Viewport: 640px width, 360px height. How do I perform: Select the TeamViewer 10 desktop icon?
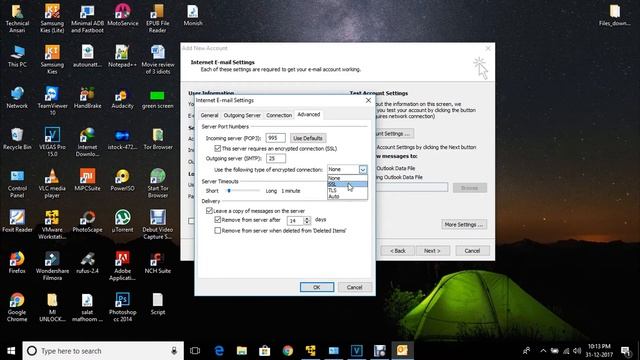pos(52,100)
